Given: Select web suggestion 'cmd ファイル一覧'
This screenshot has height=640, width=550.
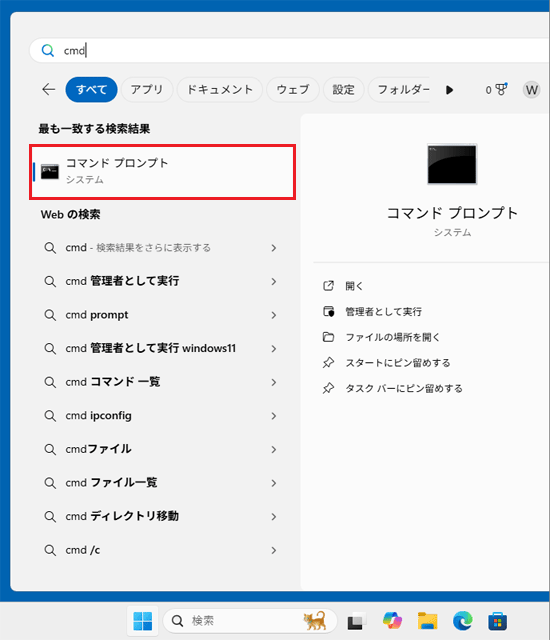Looking at the screenshot, I should click(161, 483).
